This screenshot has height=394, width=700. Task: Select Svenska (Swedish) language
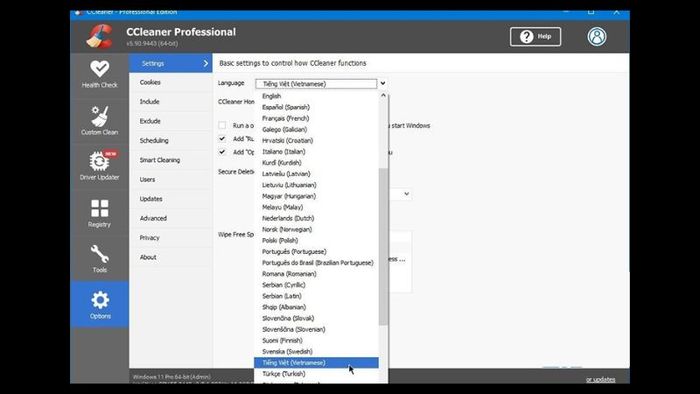pos(317,352)
